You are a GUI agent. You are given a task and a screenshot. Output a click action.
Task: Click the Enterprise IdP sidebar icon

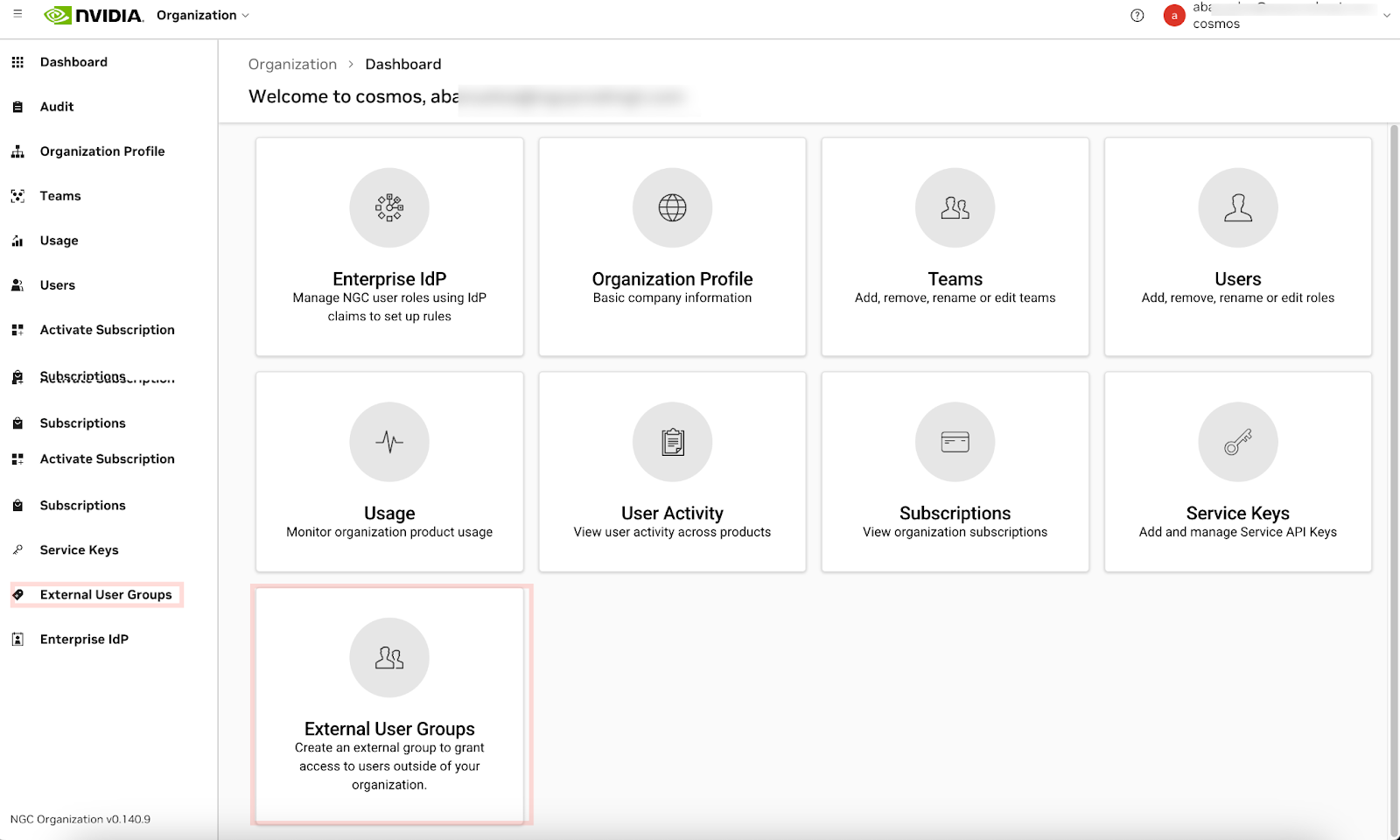[x=17, y=640]
